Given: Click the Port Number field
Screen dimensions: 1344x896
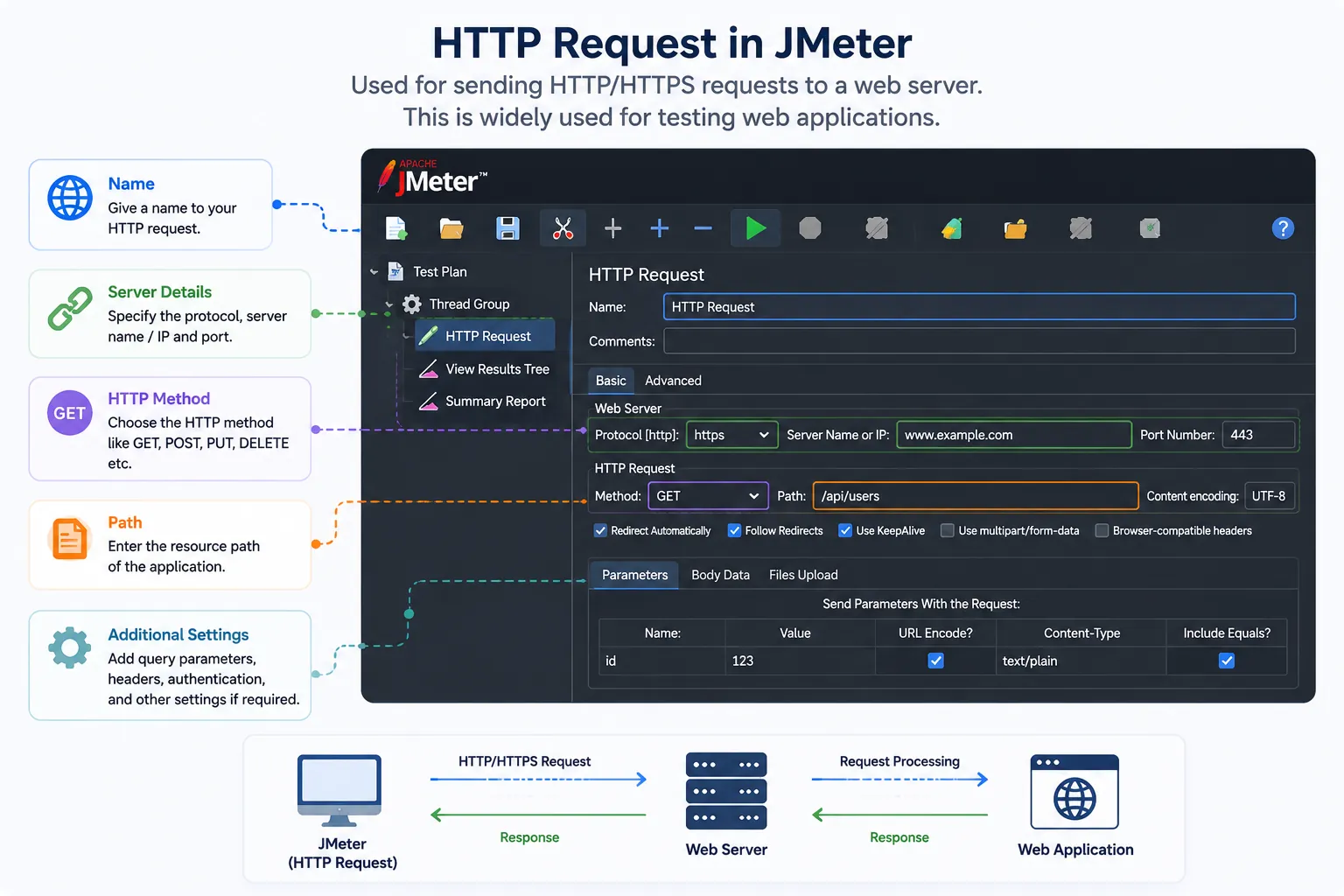Looking at the screenshot, I should (1259, 435).
